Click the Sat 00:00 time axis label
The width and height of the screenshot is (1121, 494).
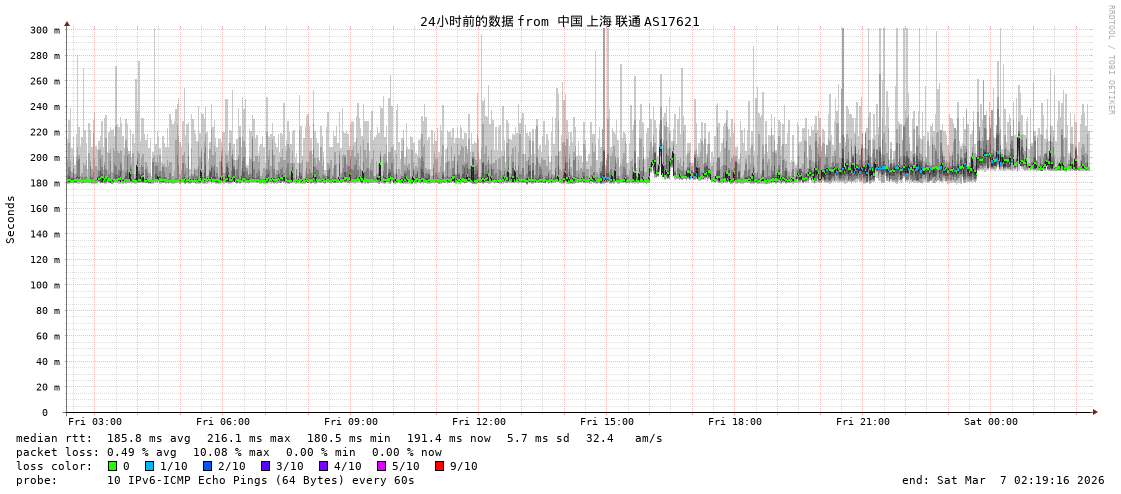coord(991,422)
